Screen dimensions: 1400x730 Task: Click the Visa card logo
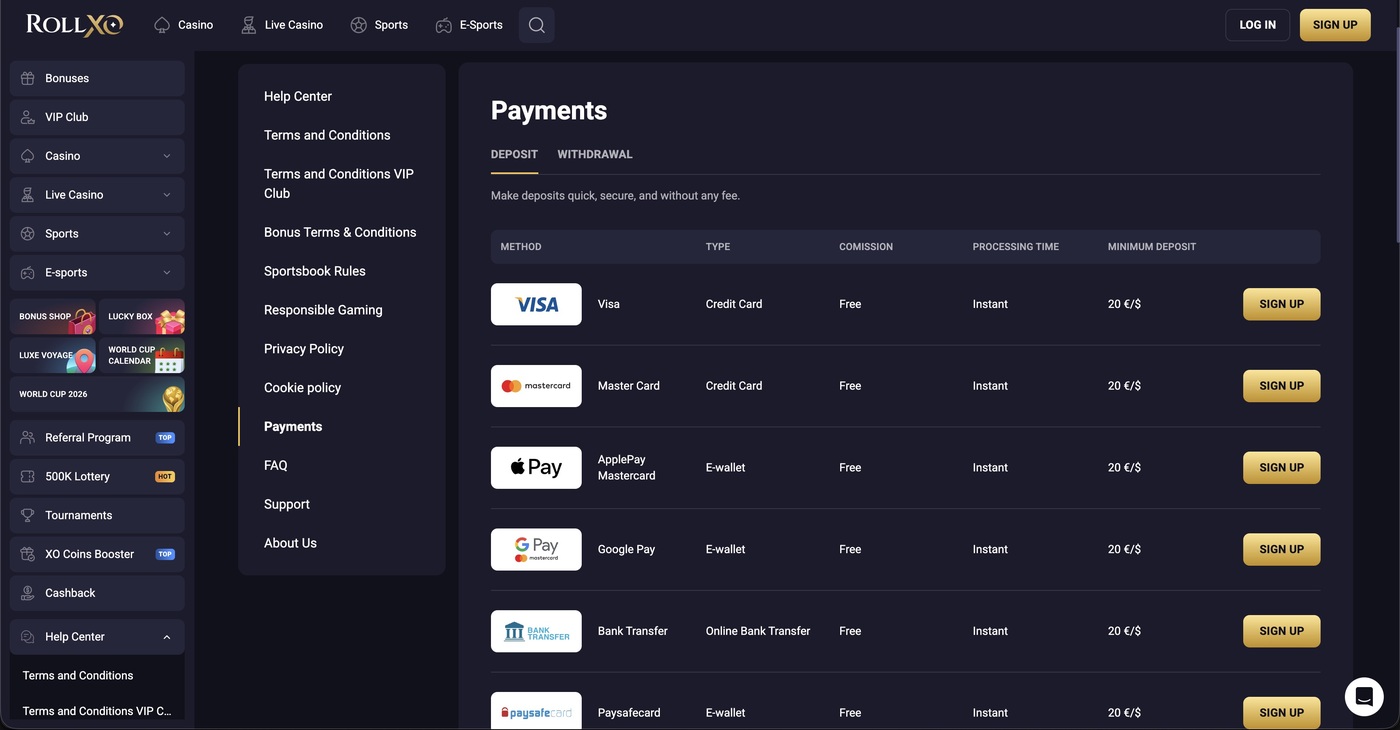click(x=536, y=304)
